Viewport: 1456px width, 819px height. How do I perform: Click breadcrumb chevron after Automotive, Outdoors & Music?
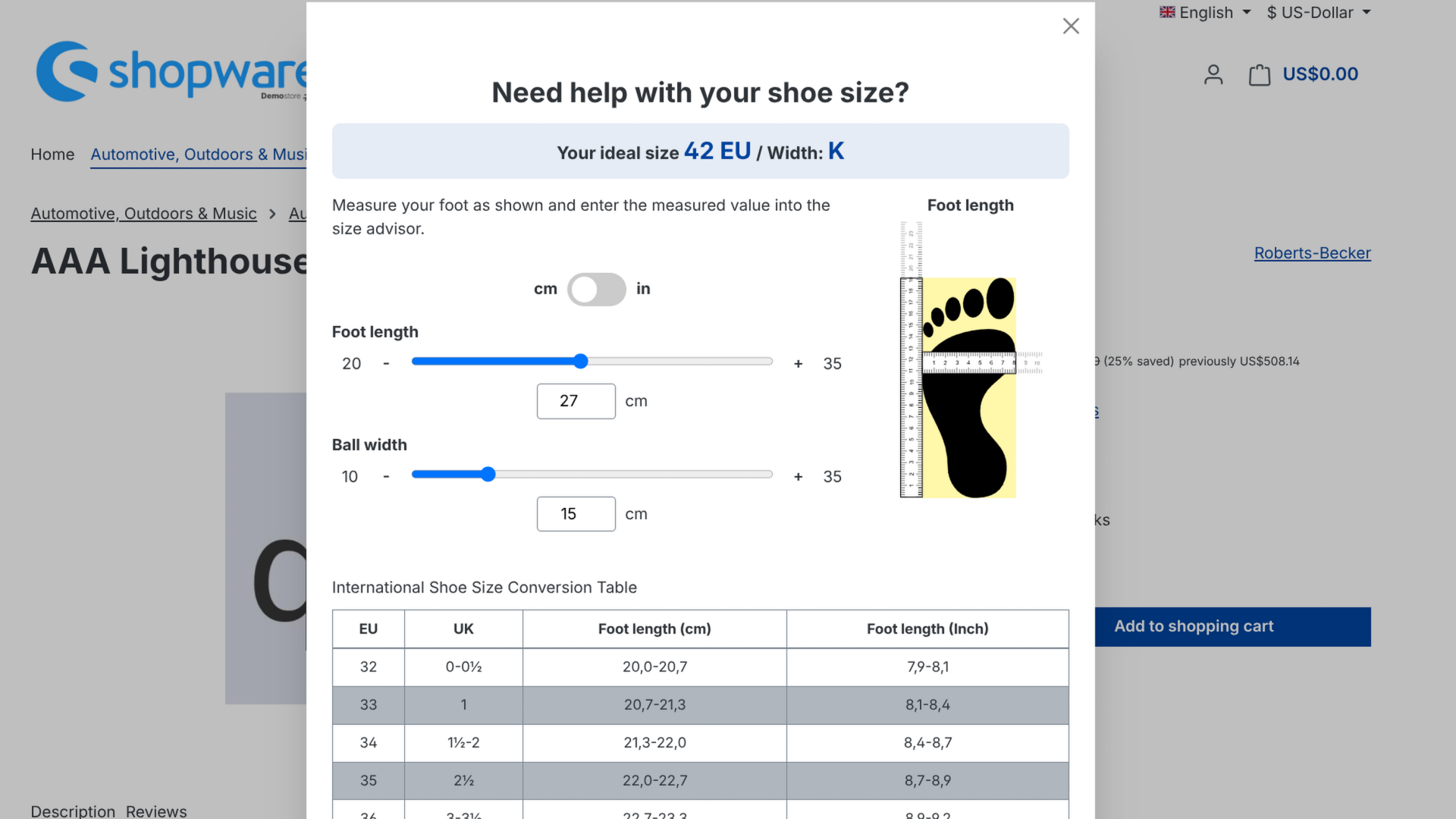tap(272, 214)
